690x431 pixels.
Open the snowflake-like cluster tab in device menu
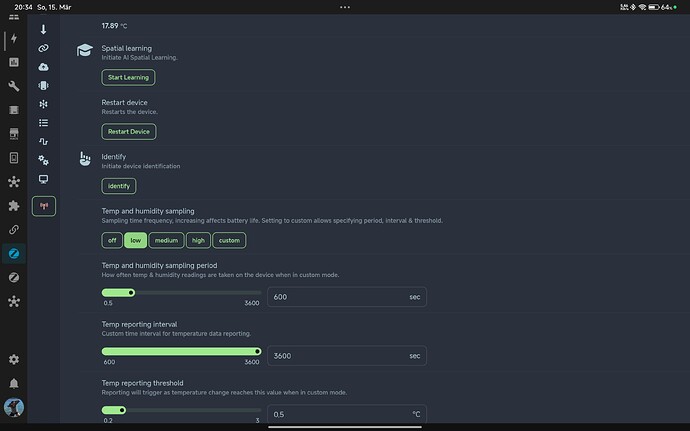[44, 104]
